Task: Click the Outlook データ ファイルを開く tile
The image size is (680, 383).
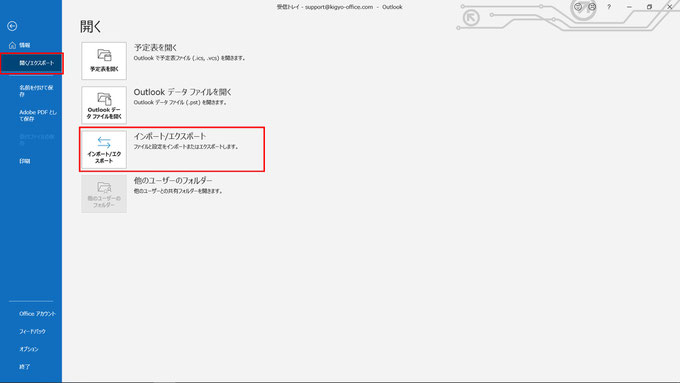Action: coord(104,105)
